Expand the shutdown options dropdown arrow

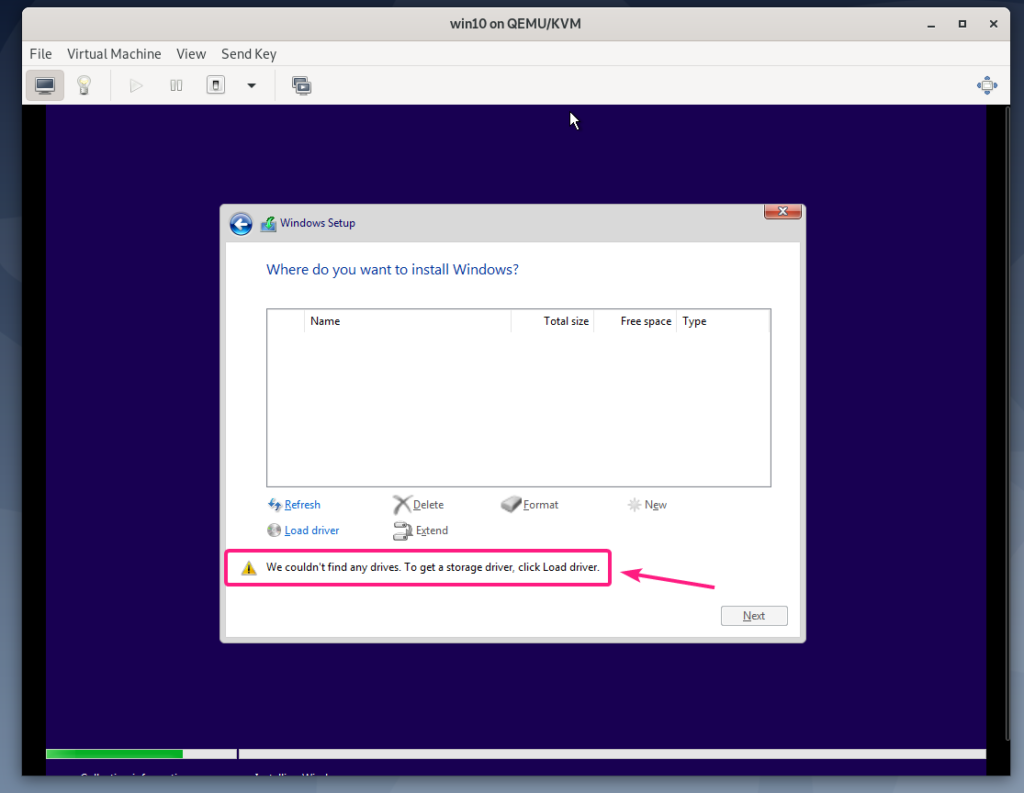coord(252,86)
